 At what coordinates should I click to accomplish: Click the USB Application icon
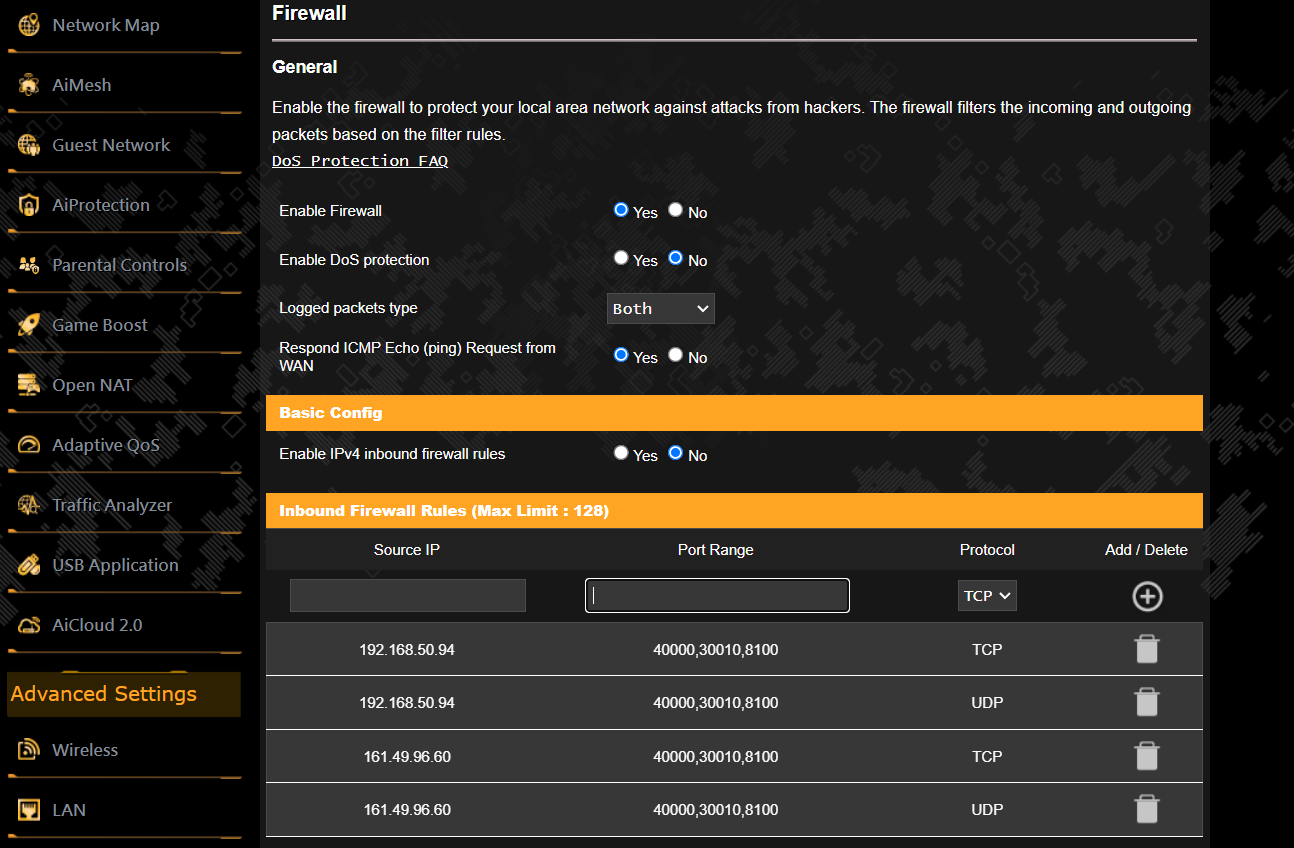[x=29, y=565]
